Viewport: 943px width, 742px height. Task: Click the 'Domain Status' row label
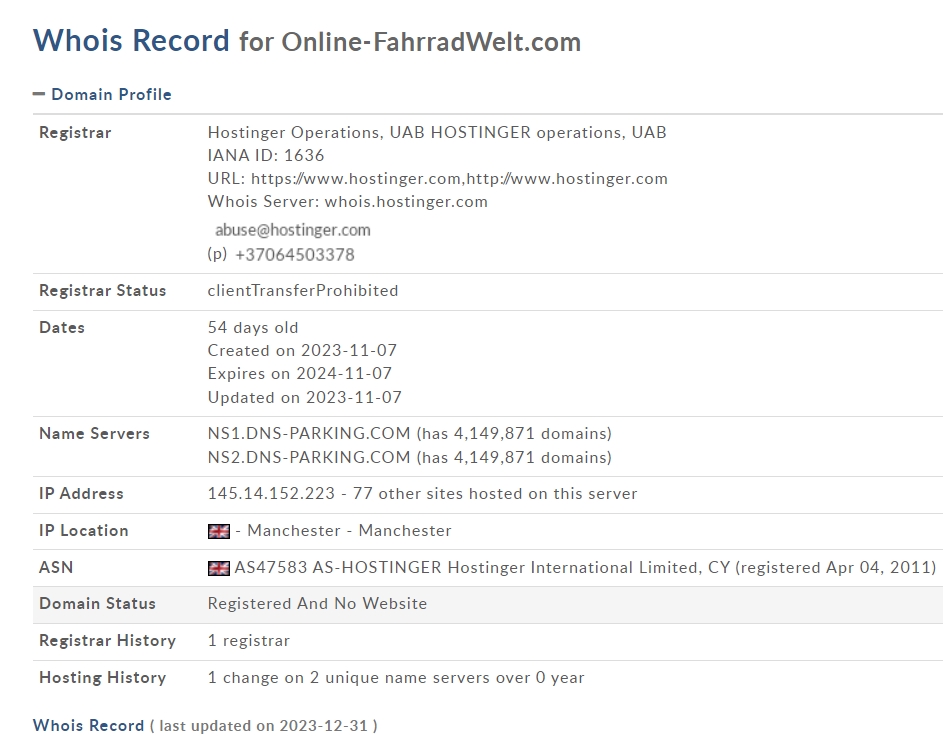[97, 603]
